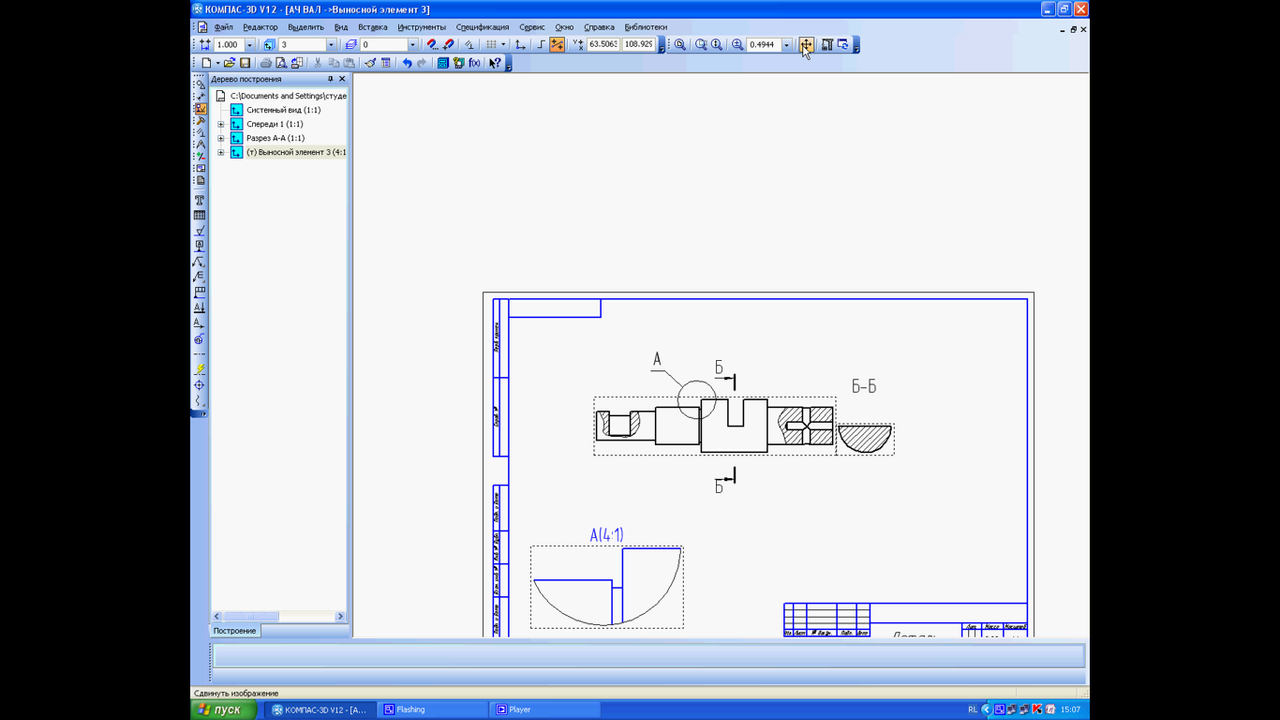
Task: Click the tree panel horizontal scrollbar
Action: pyautogui.click(x=279, y=616)
